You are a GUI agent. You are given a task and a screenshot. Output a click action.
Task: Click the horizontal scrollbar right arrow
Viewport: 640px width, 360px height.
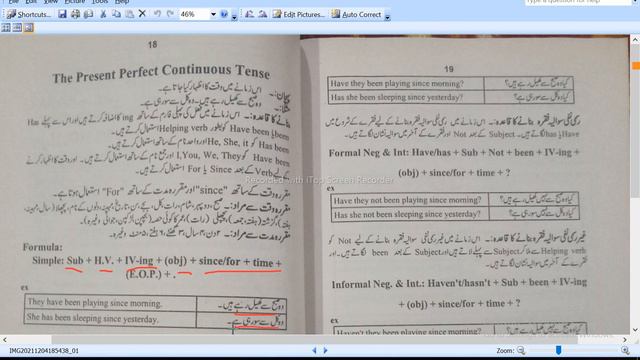pyautogui.click(x=625, y=340)
